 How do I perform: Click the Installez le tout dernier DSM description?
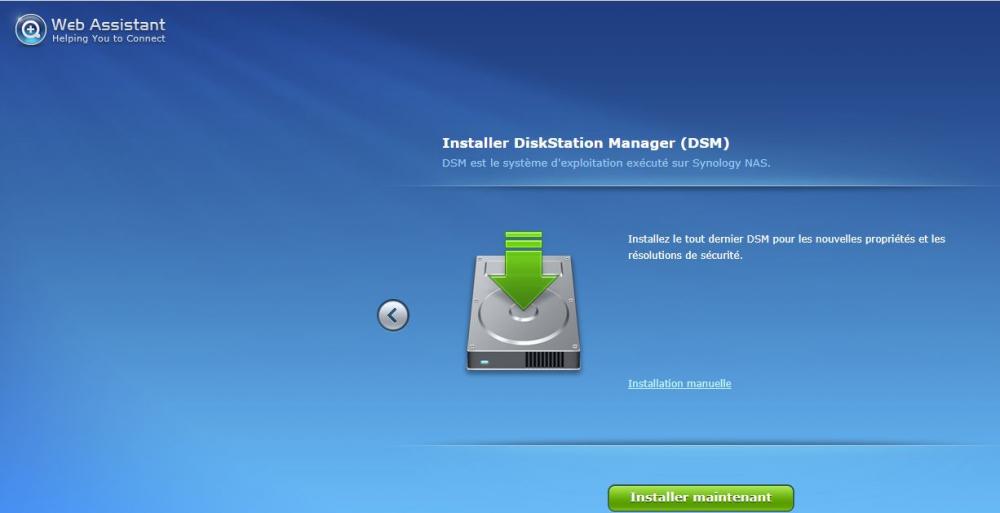click(x=786, y=247)
